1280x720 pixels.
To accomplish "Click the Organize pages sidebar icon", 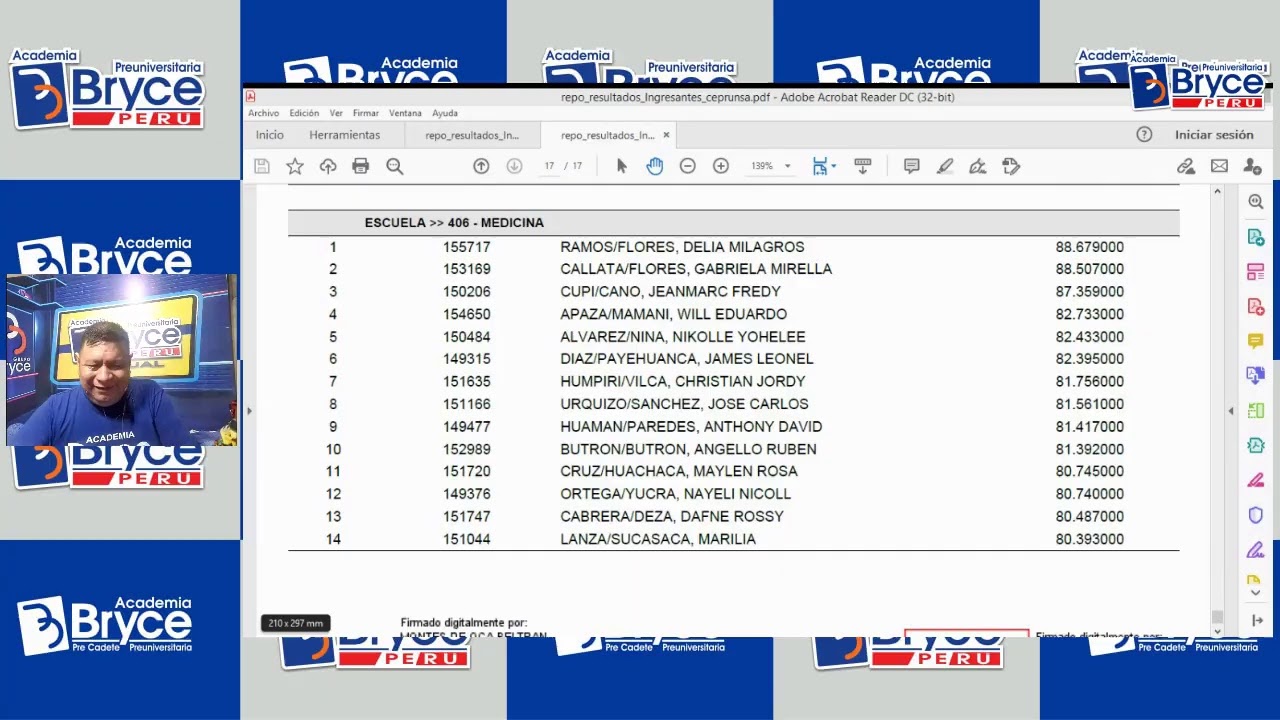I will 1256,272.
